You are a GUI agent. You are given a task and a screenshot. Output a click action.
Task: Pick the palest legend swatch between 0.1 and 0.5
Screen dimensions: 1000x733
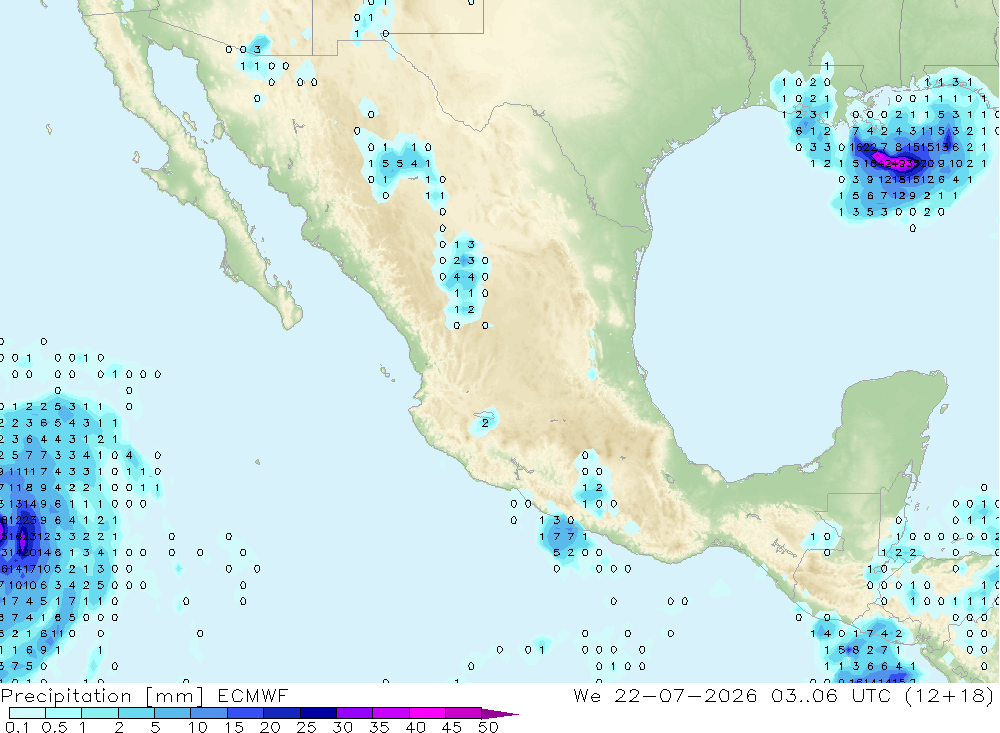(27, 713)
